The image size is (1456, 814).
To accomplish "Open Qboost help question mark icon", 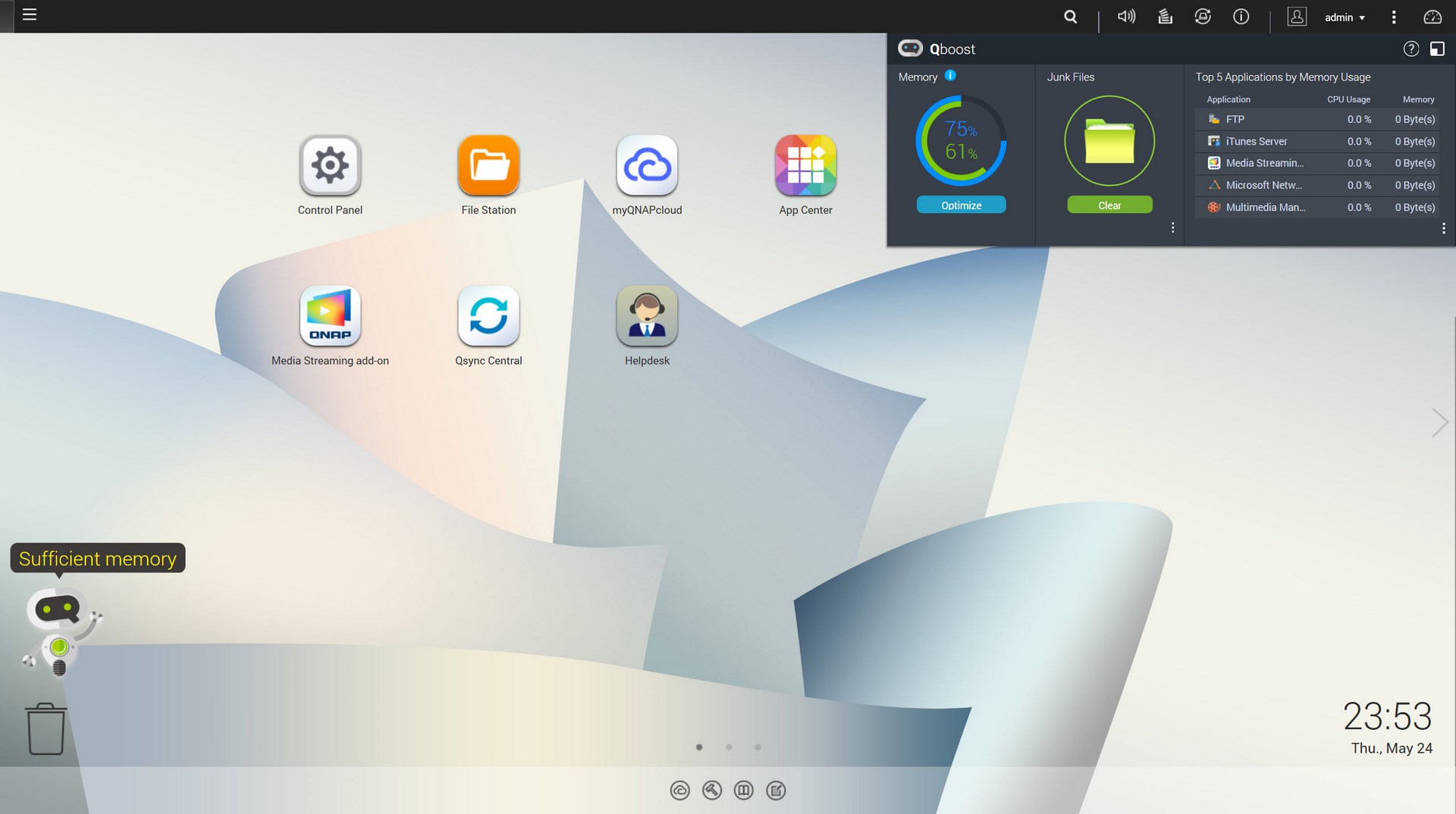I will 1410,49.
